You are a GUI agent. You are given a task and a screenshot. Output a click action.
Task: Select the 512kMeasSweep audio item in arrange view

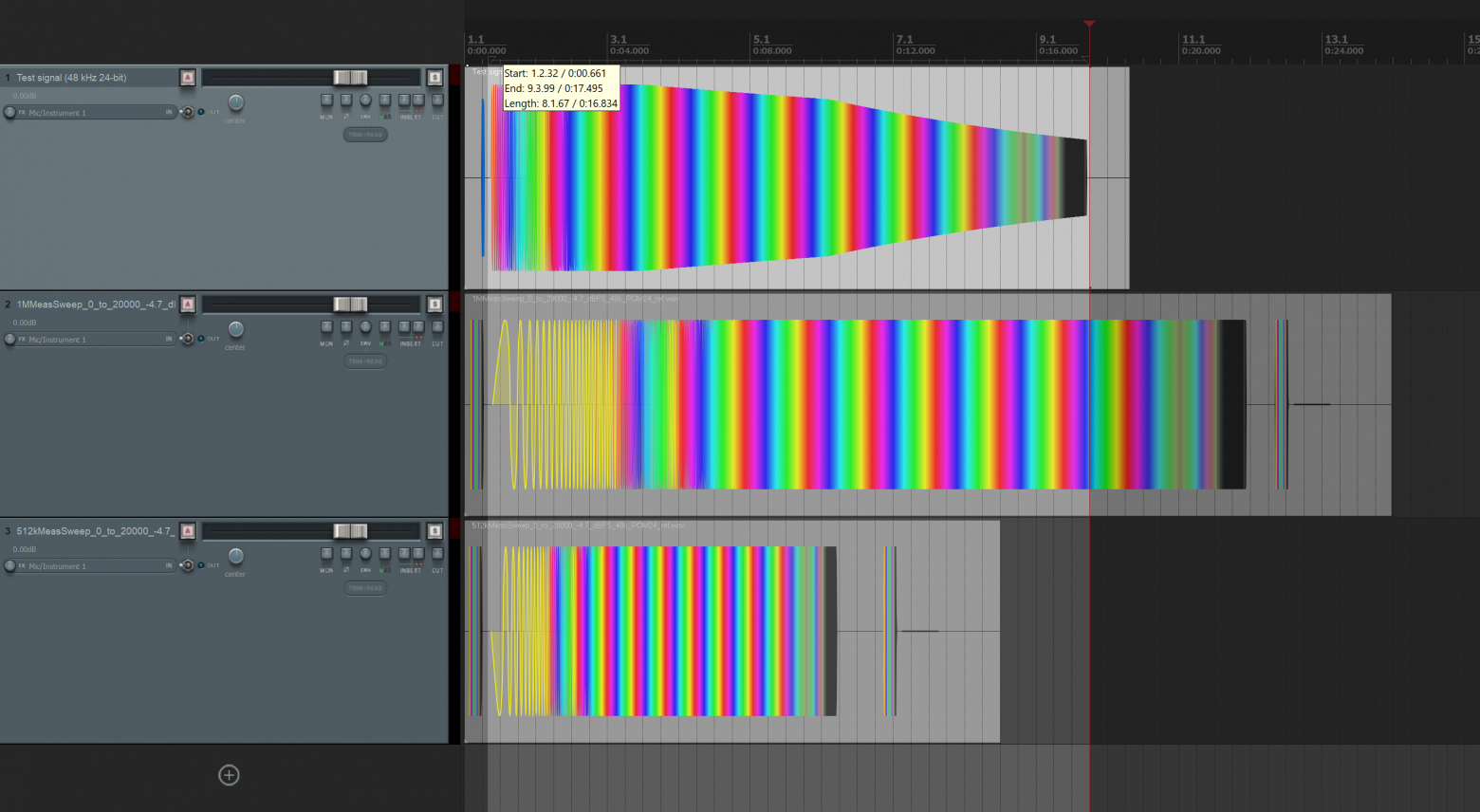(x=731, y=631)
